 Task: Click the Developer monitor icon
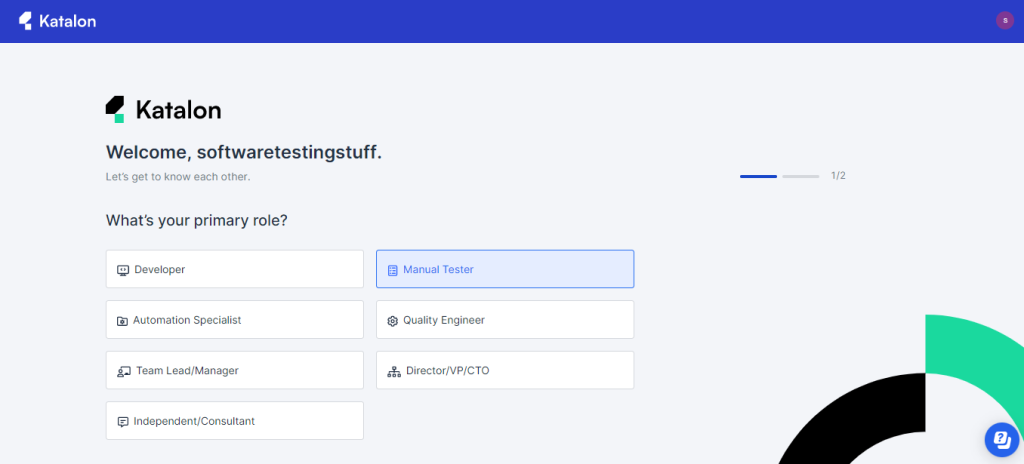(x=123, y=270)
